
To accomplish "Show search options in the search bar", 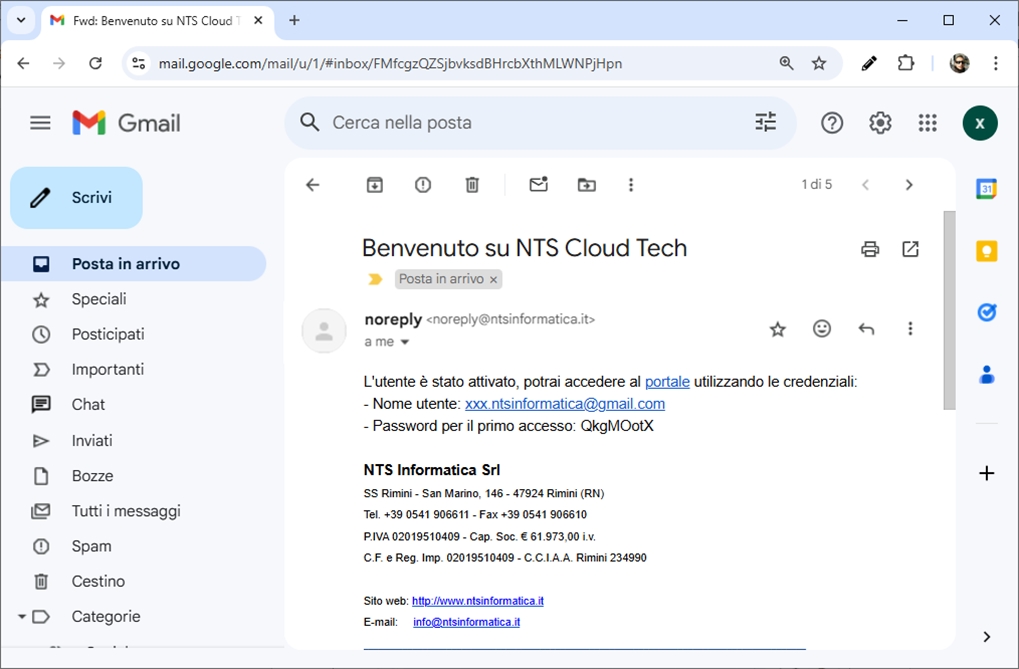I will pyautogui.click(x=765, y=123).
